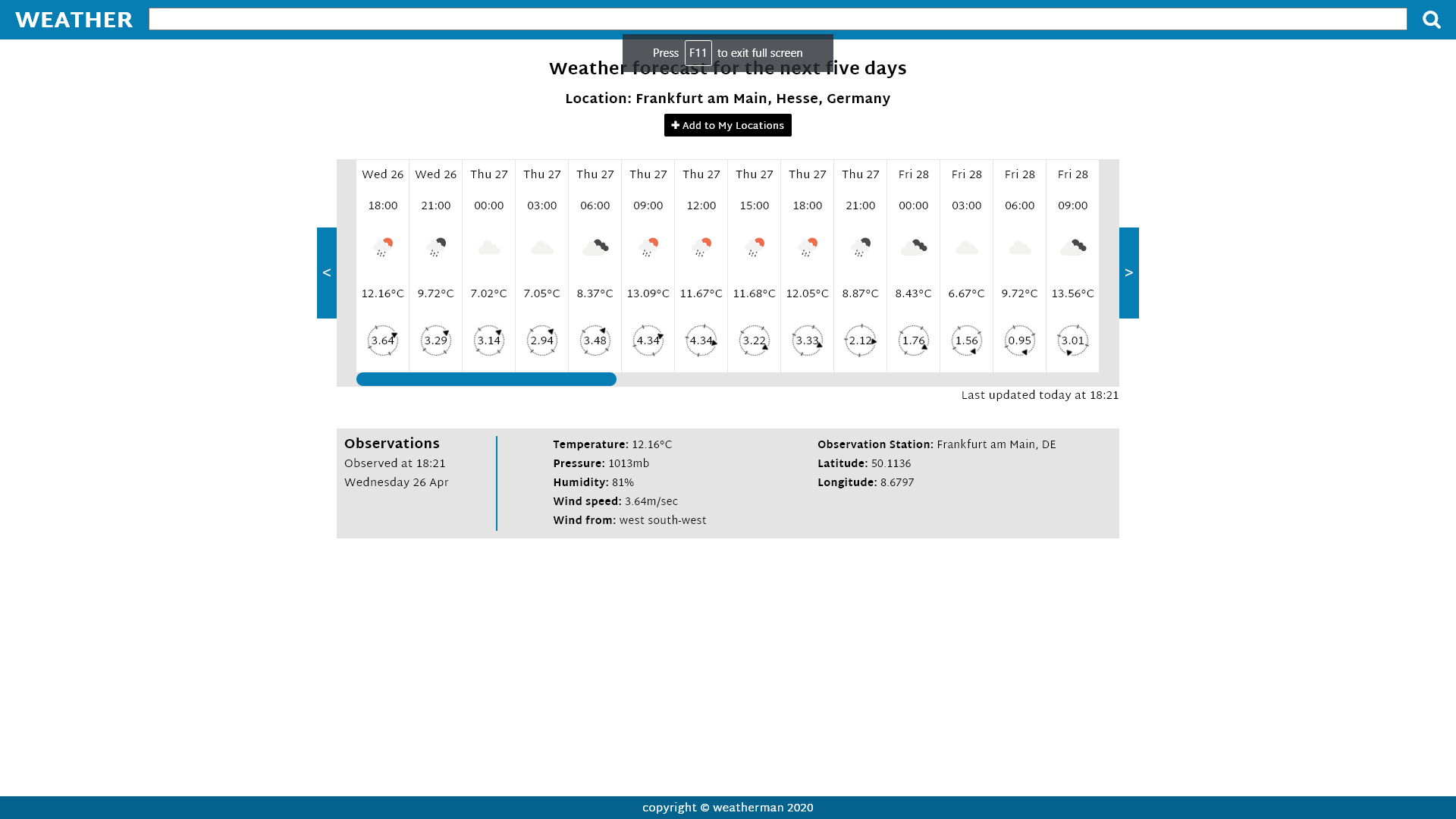
Task: Click the Wednesday 26 Apr date text
Action: point(397,483)
